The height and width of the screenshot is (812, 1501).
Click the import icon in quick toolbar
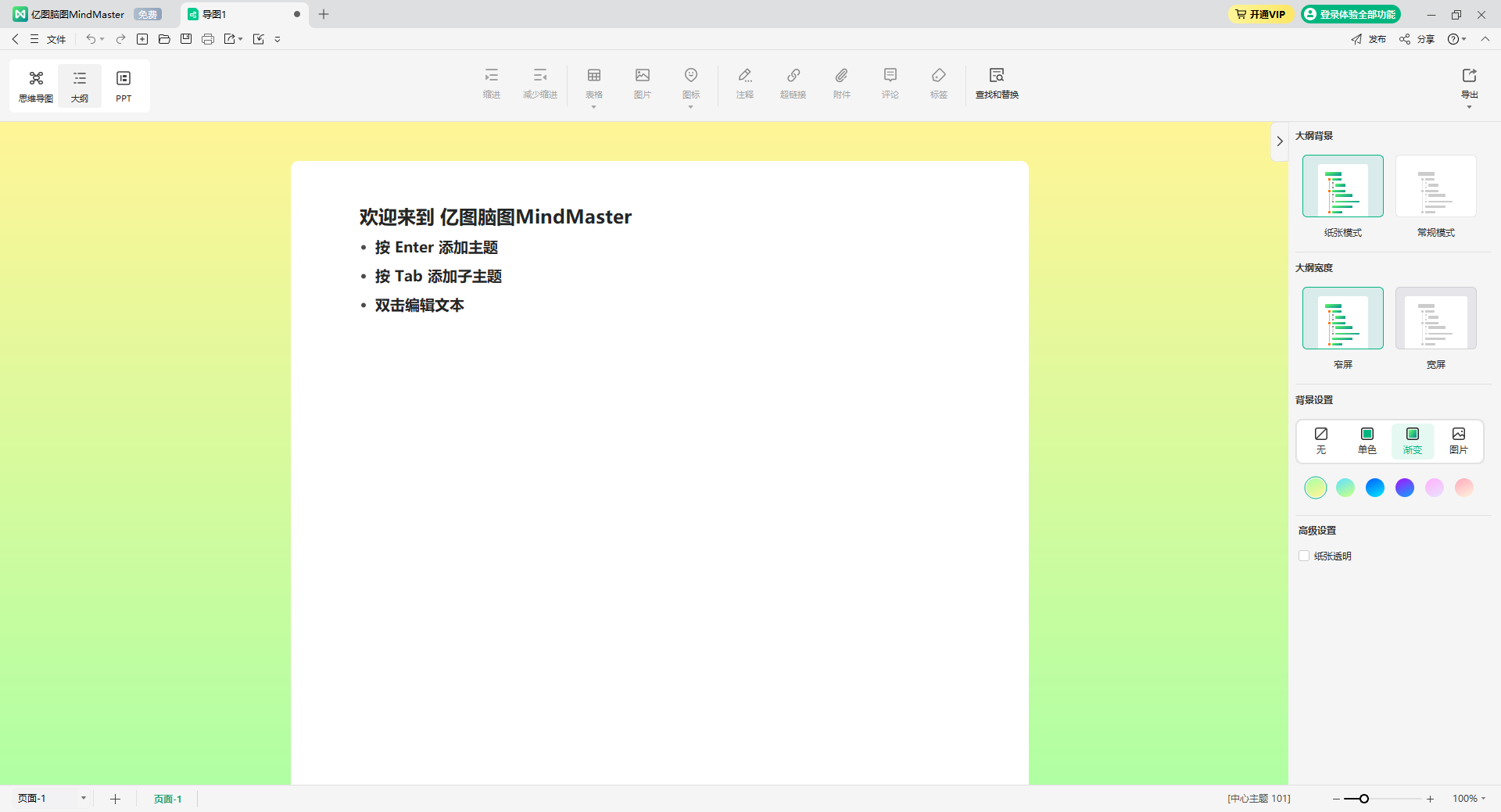pyautogui.click(x=259, y=39)
